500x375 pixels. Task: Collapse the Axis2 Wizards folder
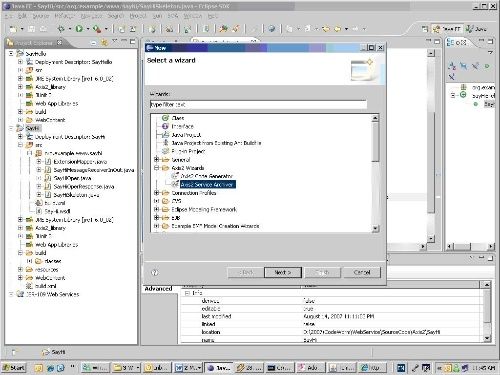click(156, 168)
